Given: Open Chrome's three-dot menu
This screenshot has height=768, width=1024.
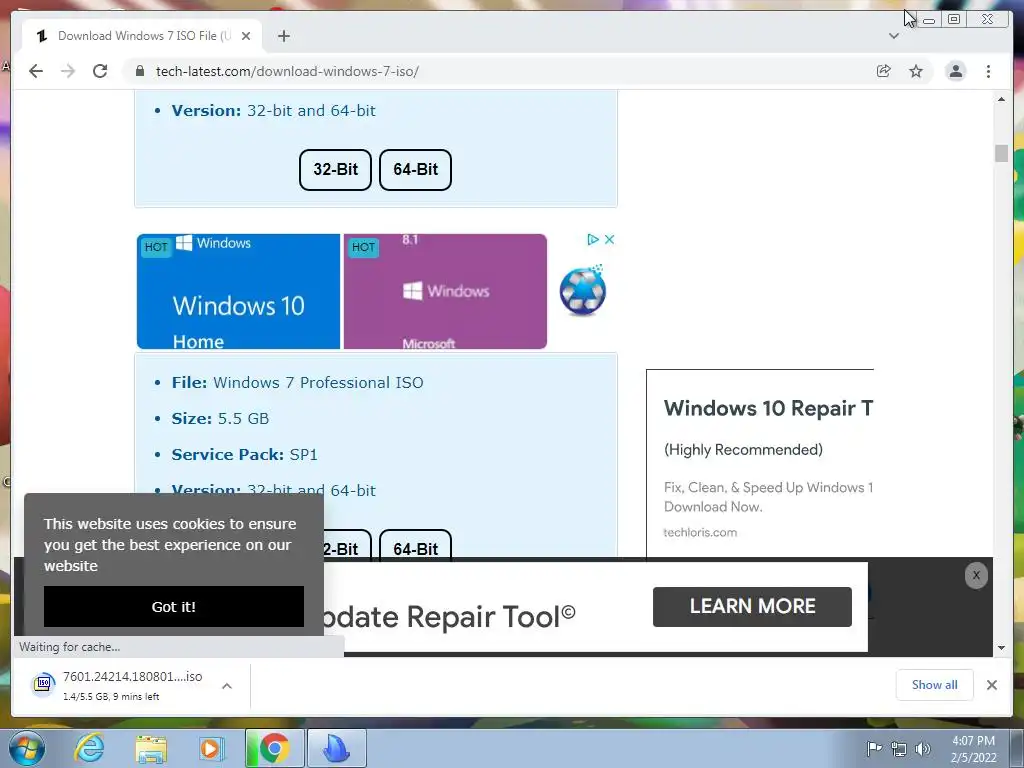Looking at the screenshot, I should tap(988, 71).
